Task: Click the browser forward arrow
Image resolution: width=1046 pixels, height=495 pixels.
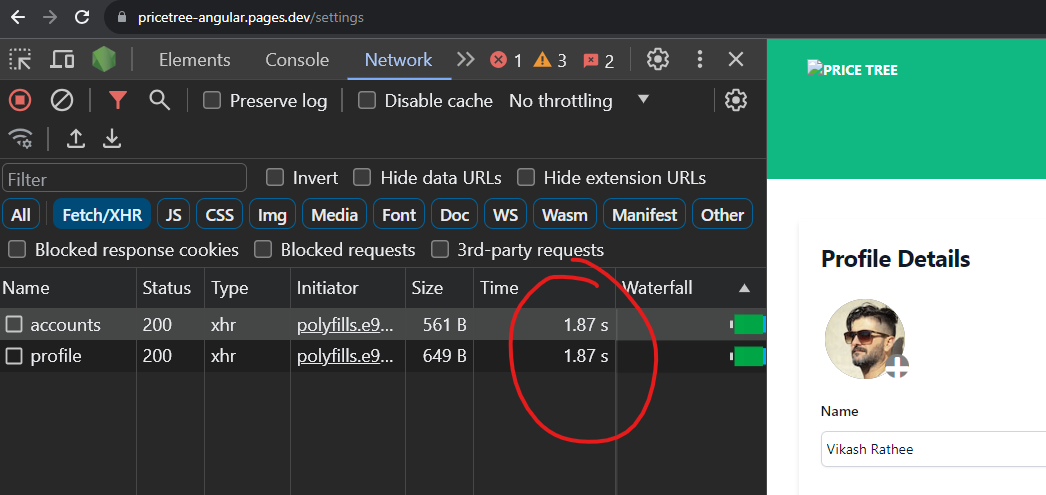Action: coord(50,17)
